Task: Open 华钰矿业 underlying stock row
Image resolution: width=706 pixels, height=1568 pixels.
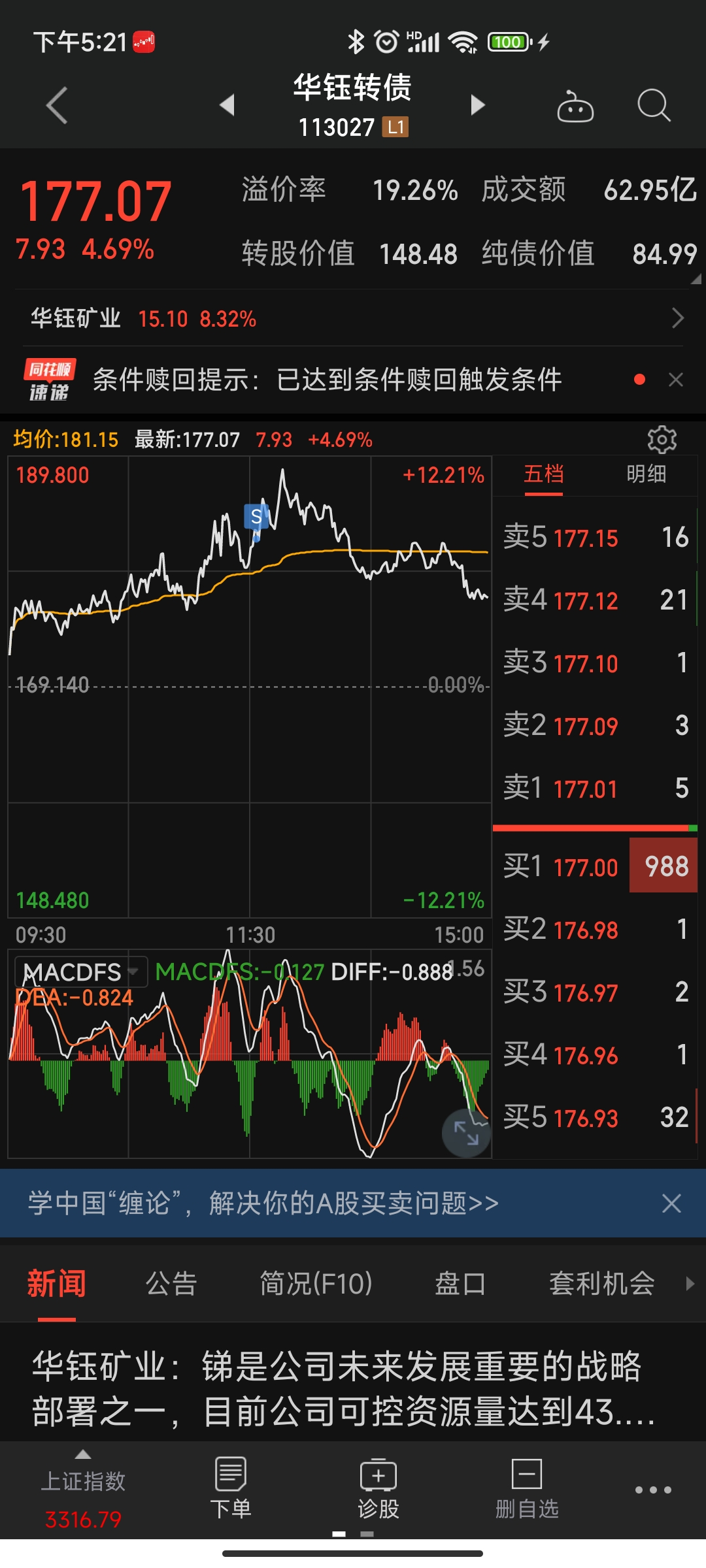Action: click(x=353, y=318)
